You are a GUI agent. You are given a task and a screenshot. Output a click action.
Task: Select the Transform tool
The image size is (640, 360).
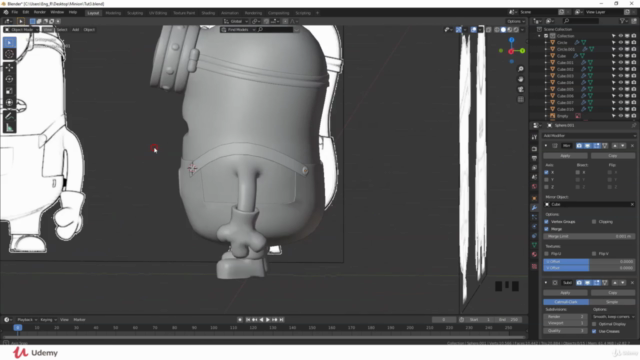coord(9,103)
